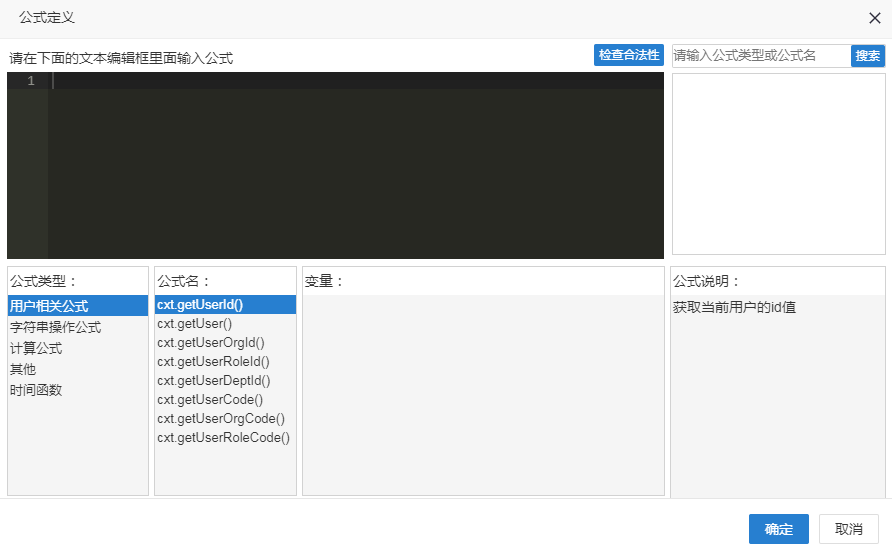Select 其他 formula type
Viewport: 892px width, 551px height.
23,369
